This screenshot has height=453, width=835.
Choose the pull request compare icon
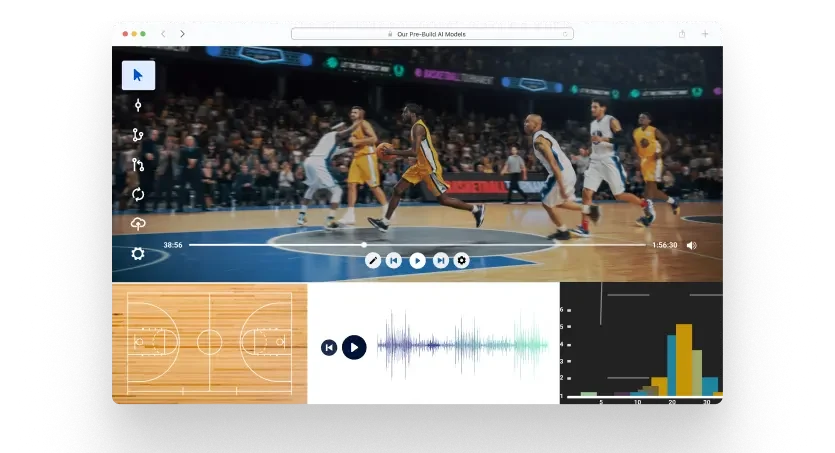(x=138, y=165)
